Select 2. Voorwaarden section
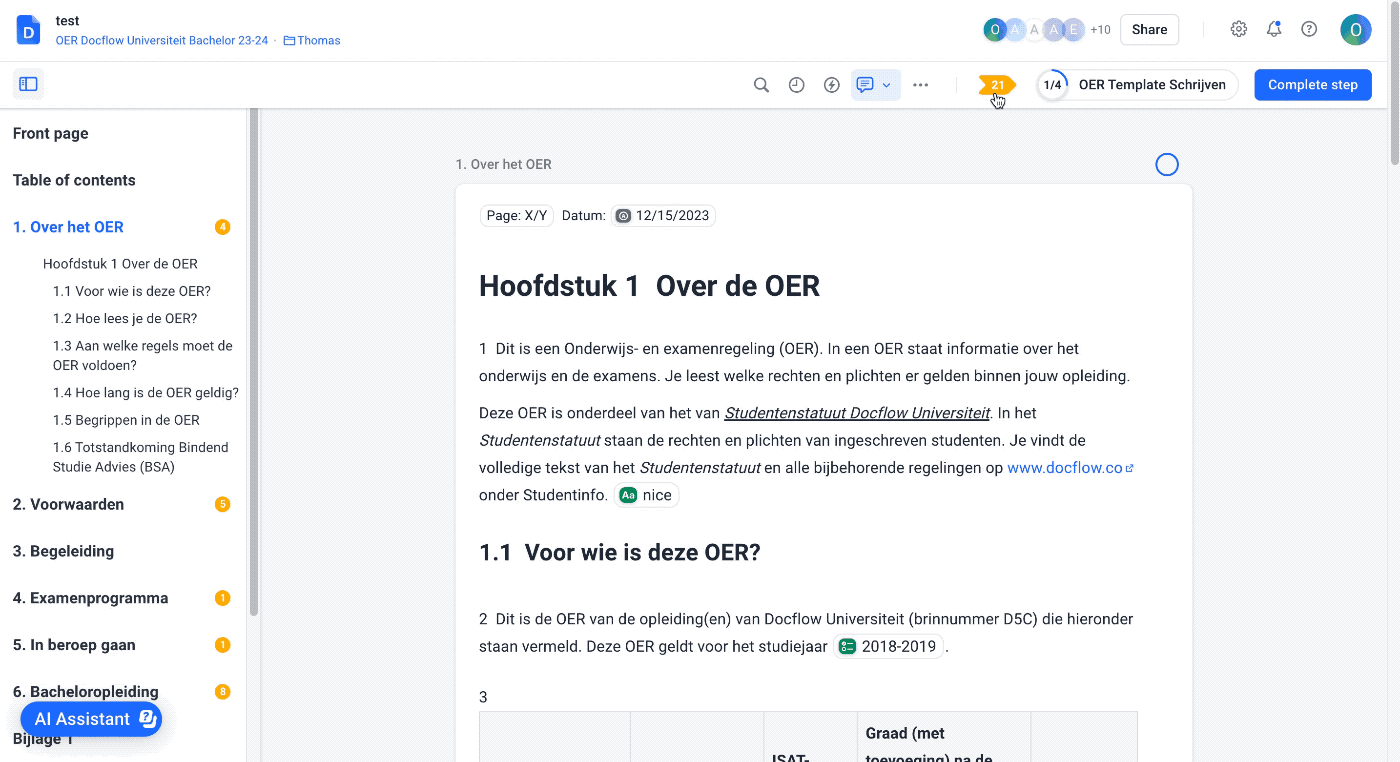This screenshot has width=1400, height=762. pyautogui.click(x=68, y=504)
